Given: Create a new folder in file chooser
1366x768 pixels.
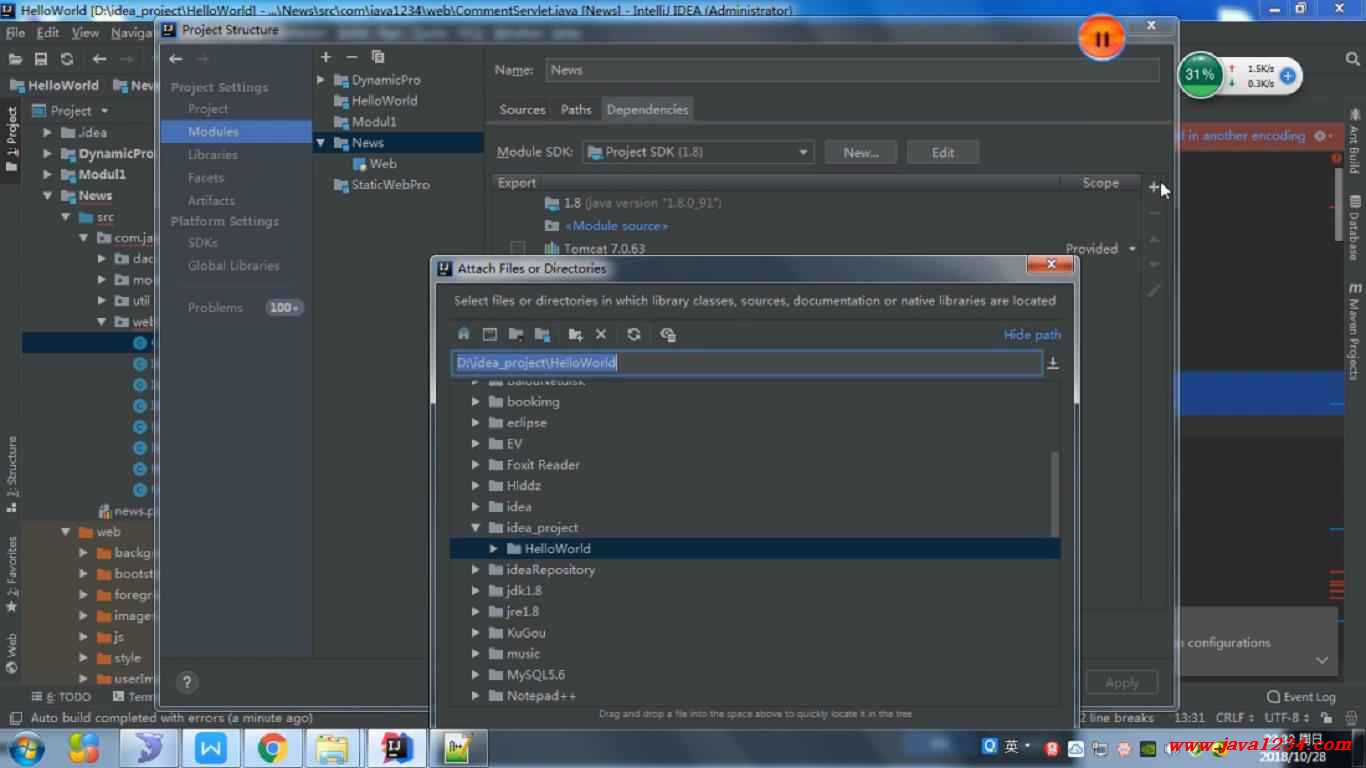Looking at the screenshot, I should coord(575,334).
